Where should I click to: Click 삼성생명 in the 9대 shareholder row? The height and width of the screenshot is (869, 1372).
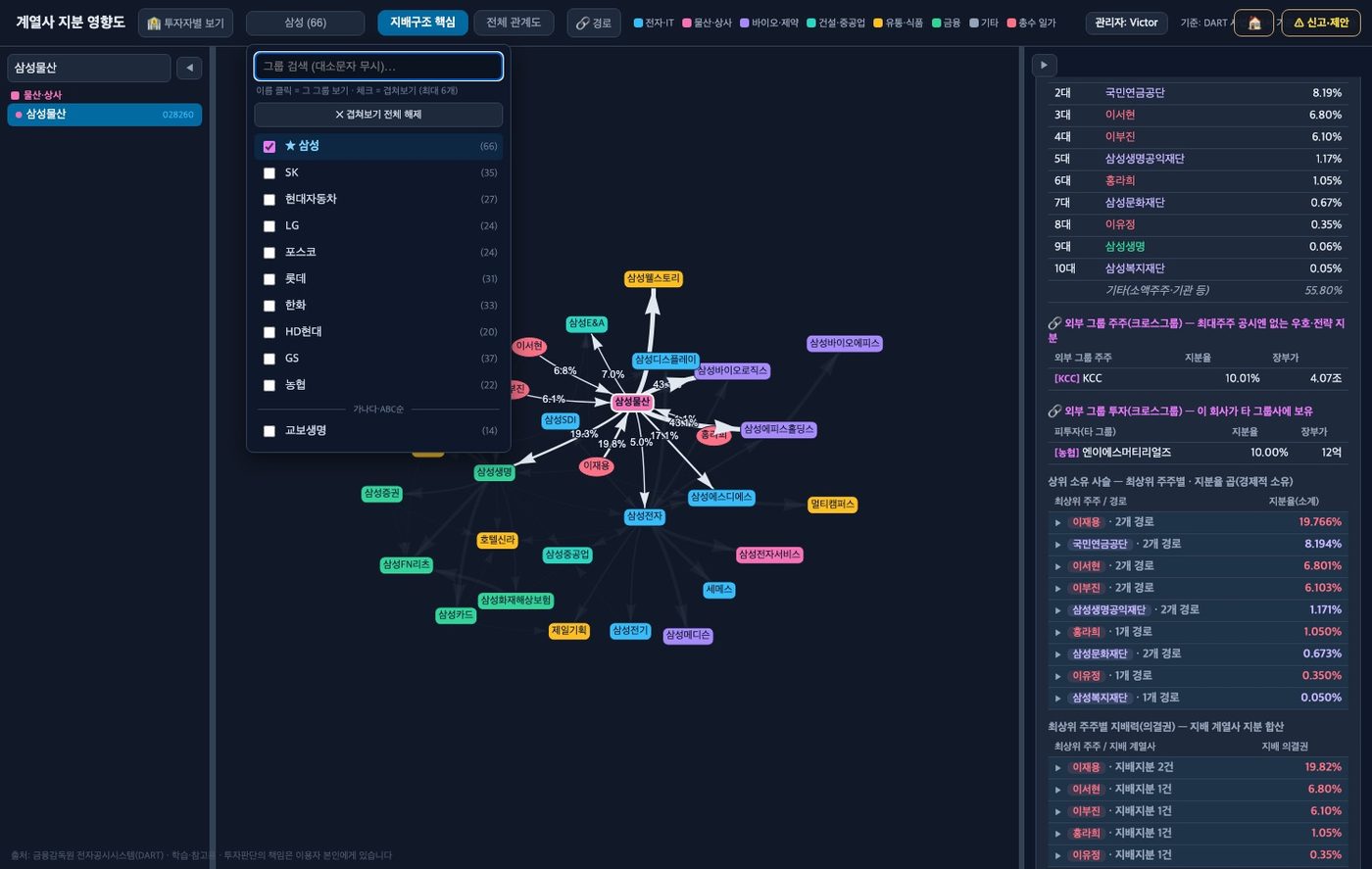click(1125, 247)
